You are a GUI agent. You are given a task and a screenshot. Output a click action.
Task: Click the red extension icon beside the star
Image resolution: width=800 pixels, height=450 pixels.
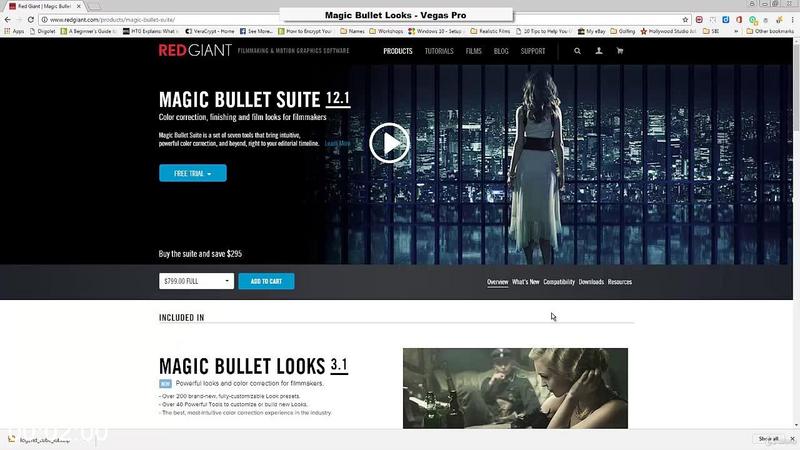click(699, 19)
